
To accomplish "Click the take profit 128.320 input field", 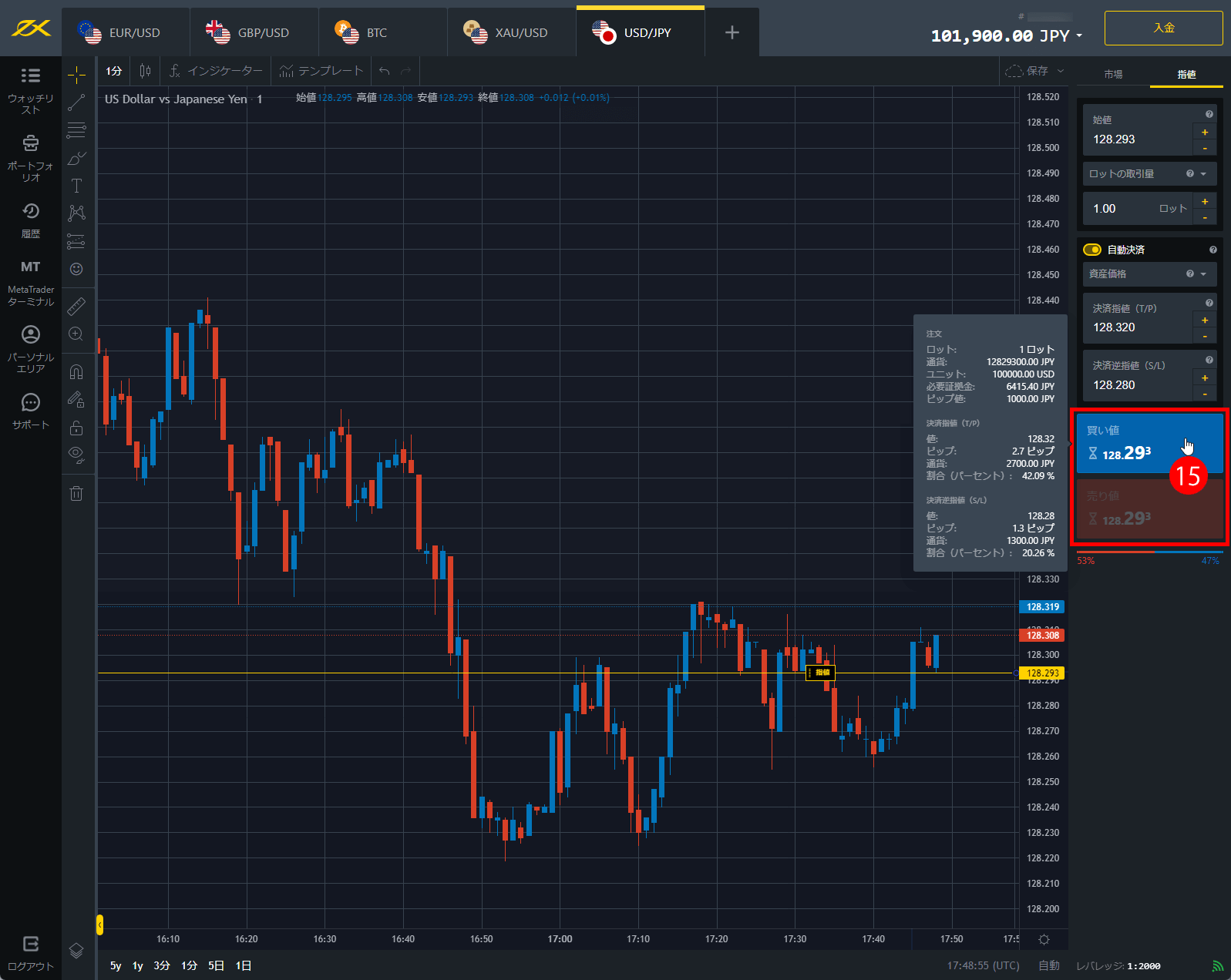I will click(1138, 327).
